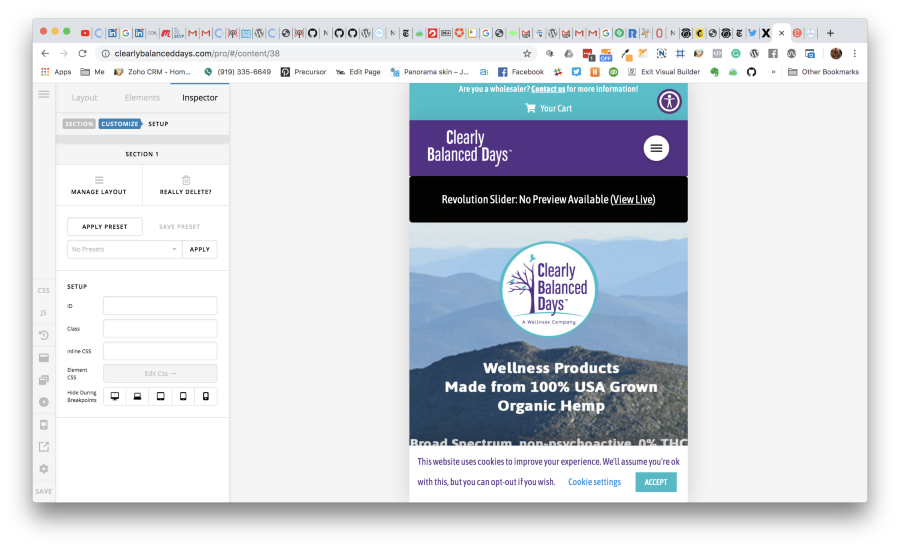Select the SETUP breadcrumb item
The width and height of the screenshot is (900, 549).
pyautogui.click(x=158, y=124)
